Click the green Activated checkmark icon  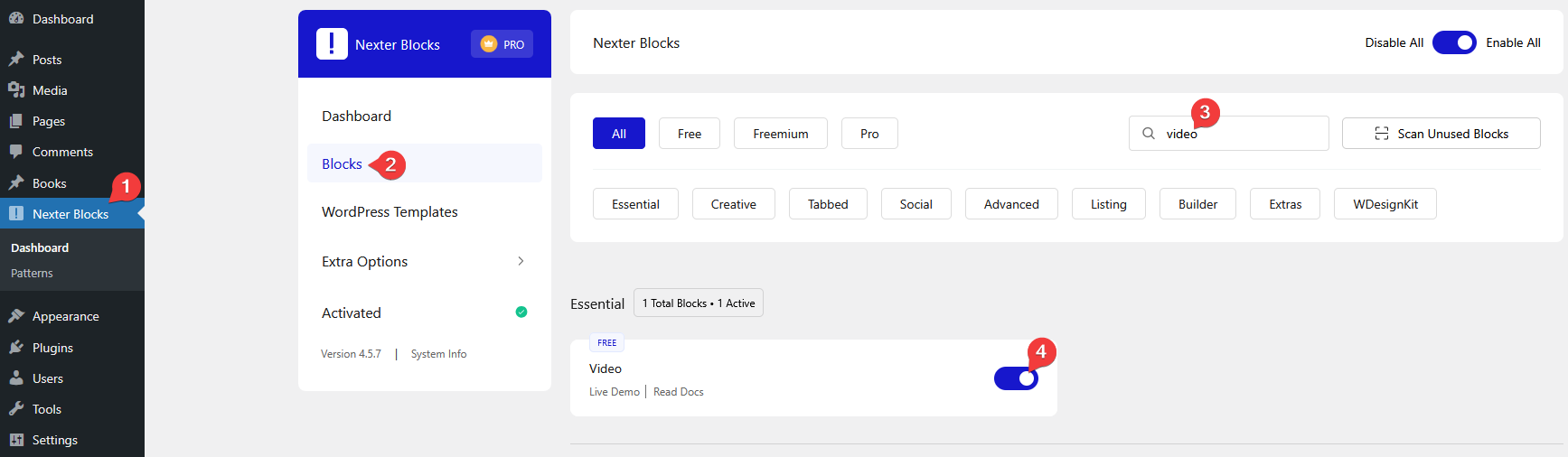pyautogui.click(x=521, y=312)
